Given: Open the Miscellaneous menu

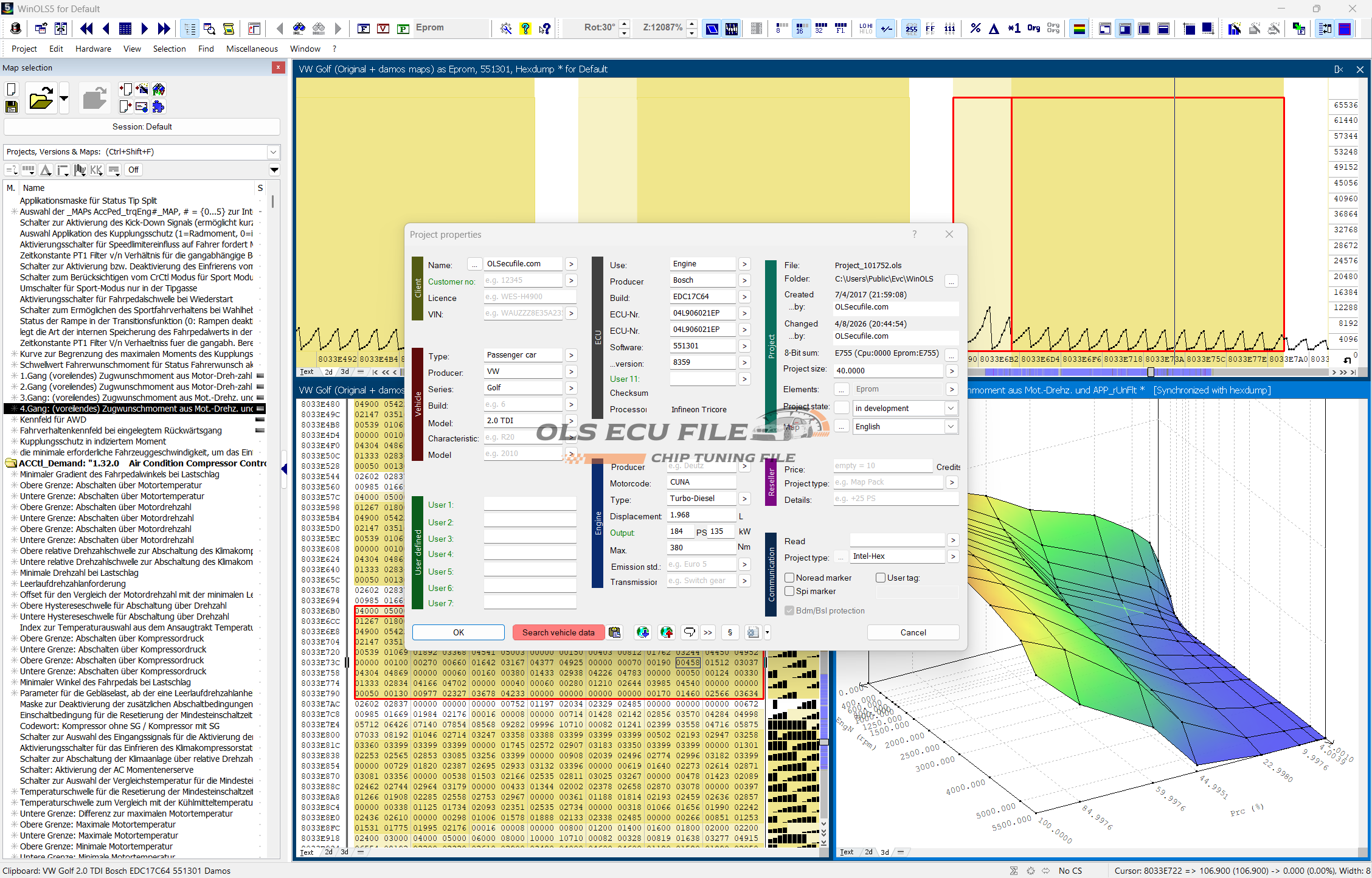Looking at the screenshot, I should 252,49.
